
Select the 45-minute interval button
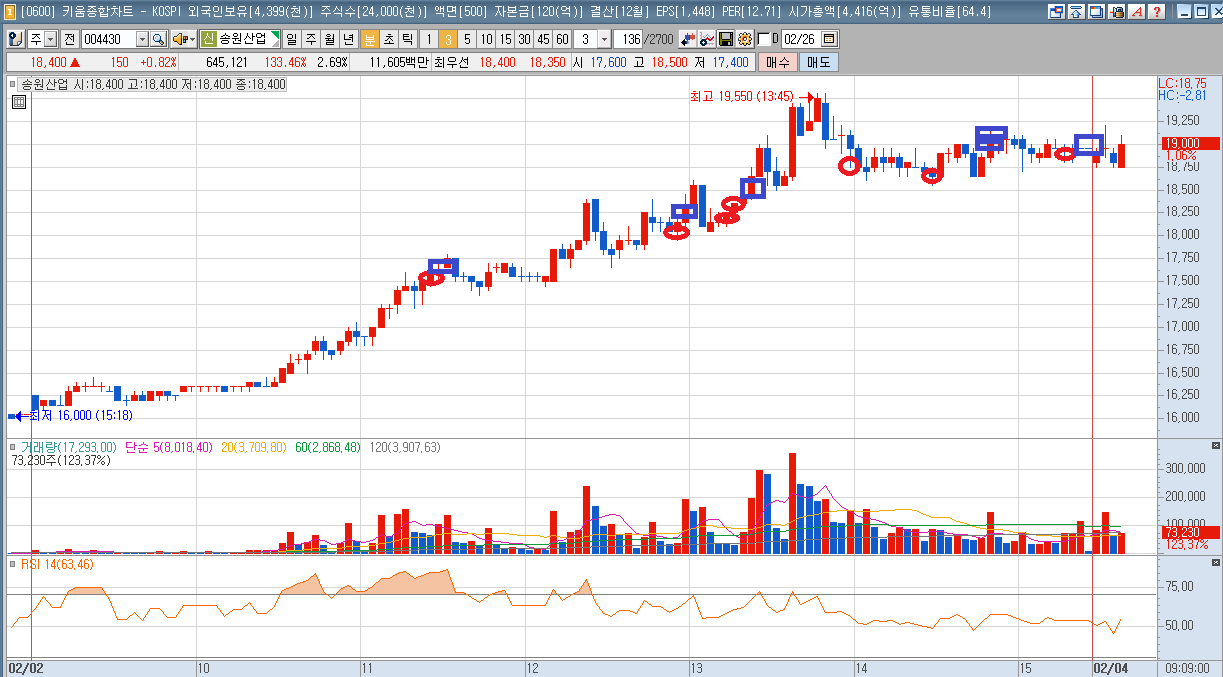click(543, 39)
